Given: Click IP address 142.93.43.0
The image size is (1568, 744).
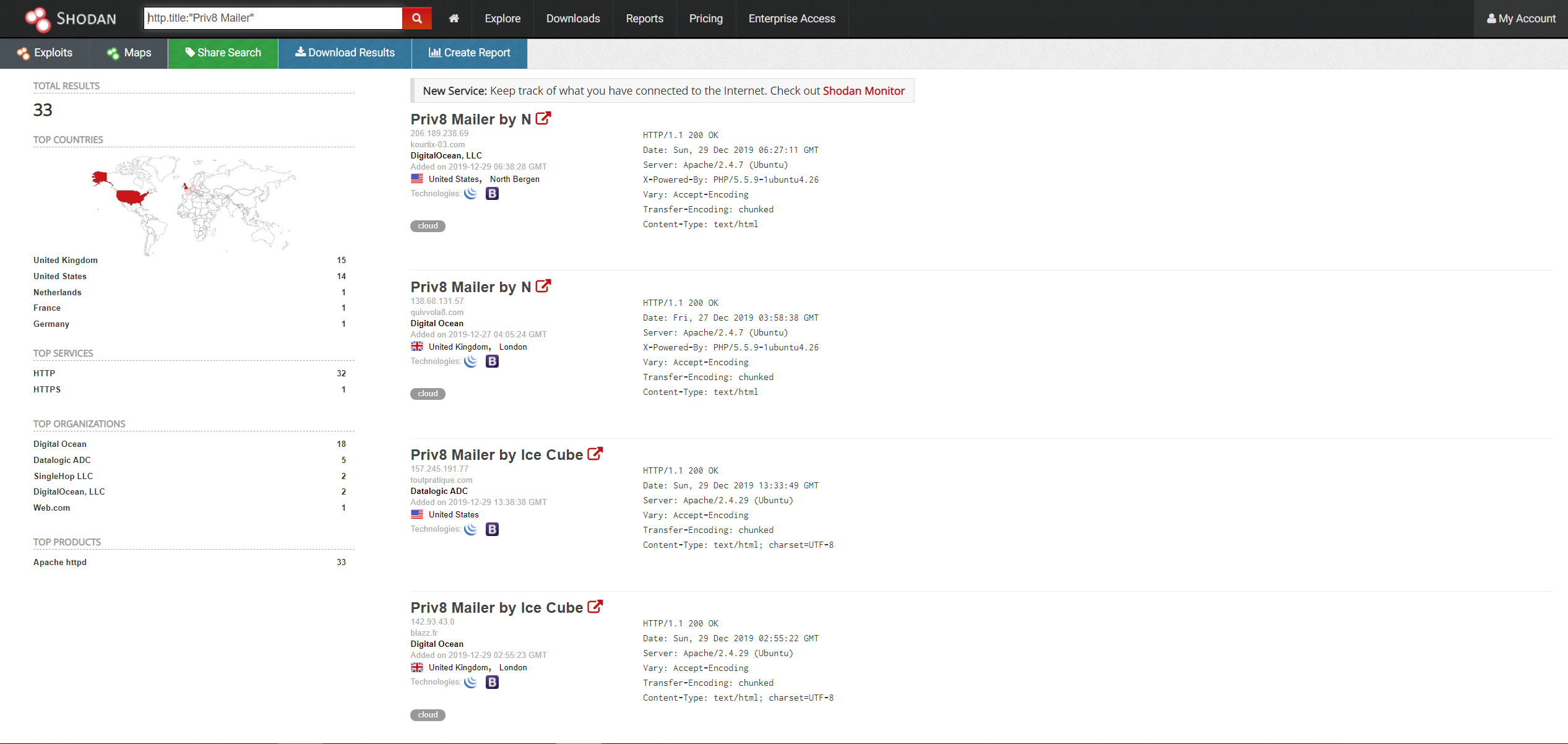Looking at the screenshot, I should (433, 621).
